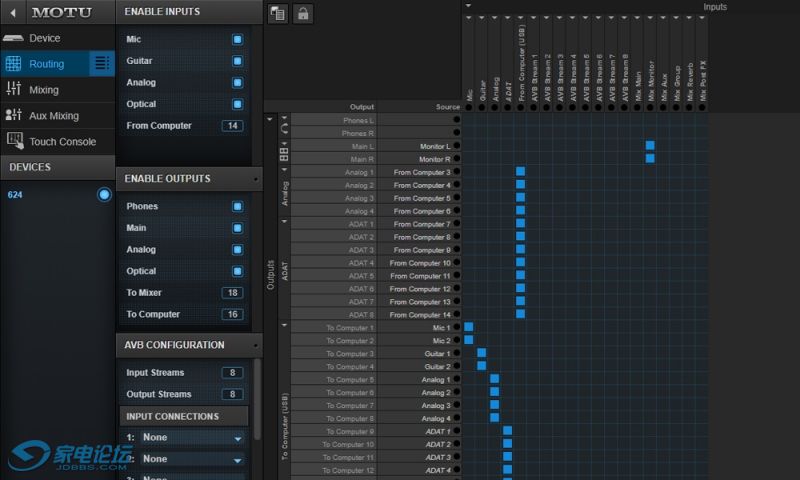Viewport: 800px width, 480px height.
Task: Click the sidebar toggle icon beside the lock
Action: click(x=278, y=13)
